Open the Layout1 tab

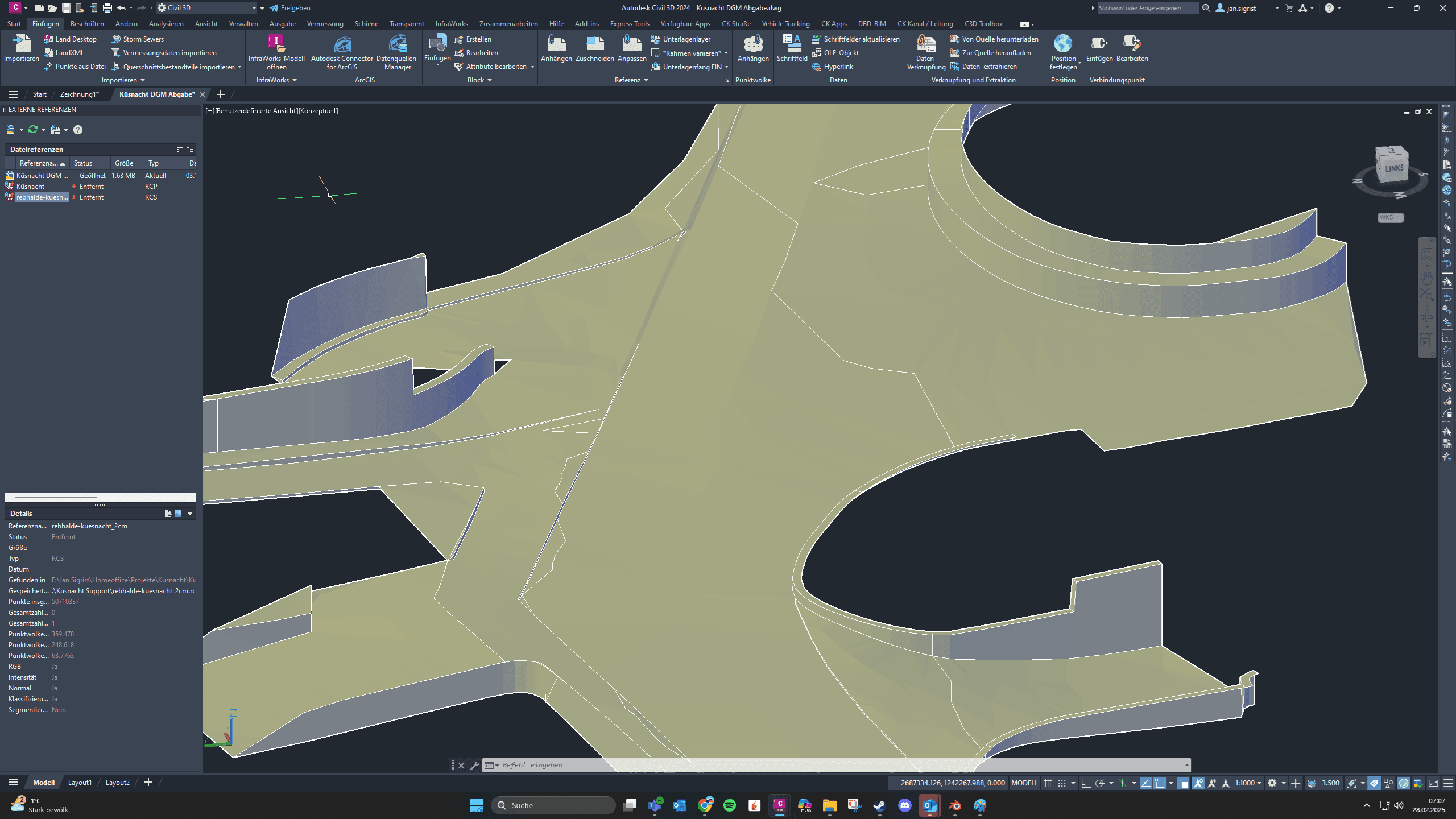(x=80, y=782)
